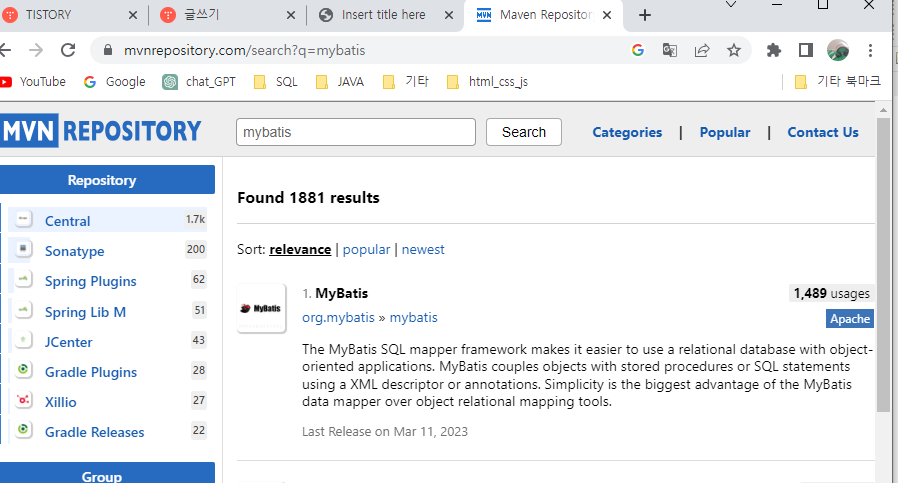Open the MyBatis result title

pos(341,293)
